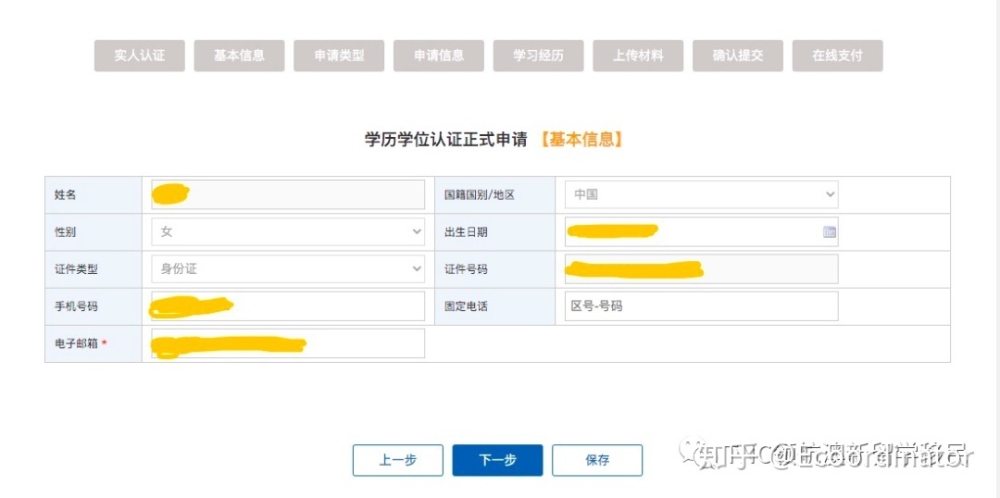1000x498 pixels.
Task: Click the 保存 save button
Action: click(x=598, y=460)
